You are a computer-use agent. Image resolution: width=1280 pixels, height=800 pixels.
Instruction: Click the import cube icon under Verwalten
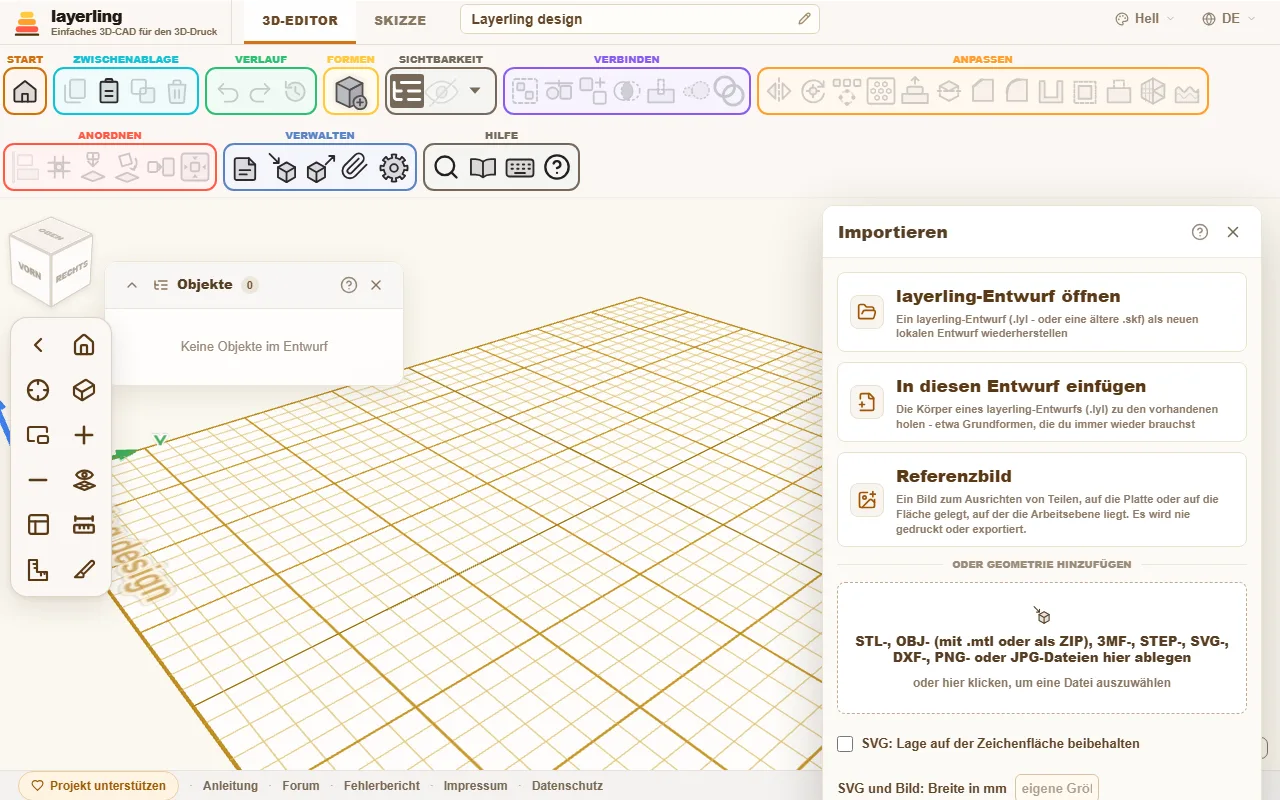(x=283, y=167)
